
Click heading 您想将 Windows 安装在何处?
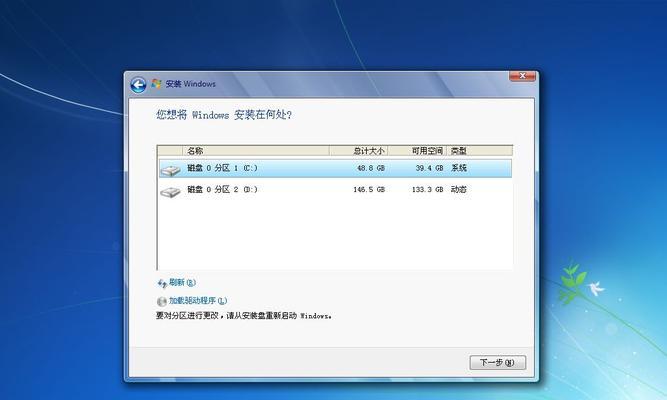click(224, 115)
